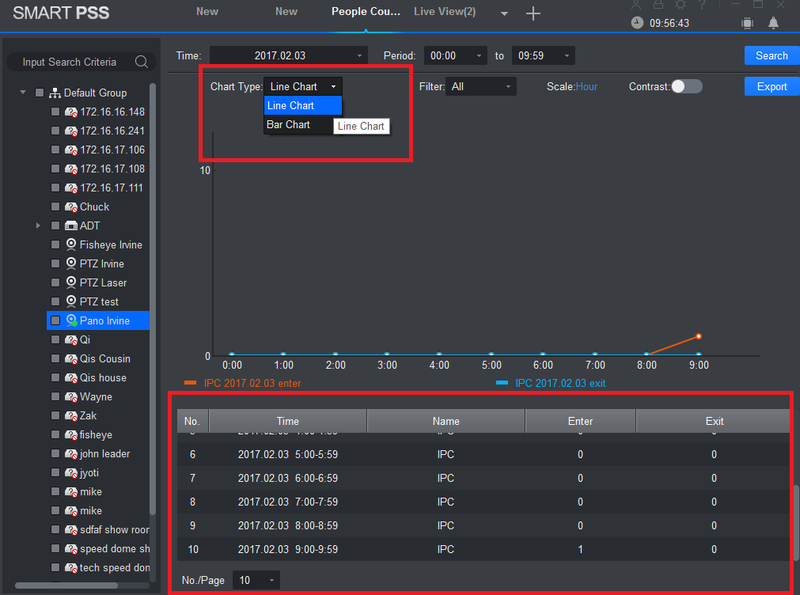Open the settings gear icon
Image resolution: width=800 pixels, height=595 pixels.
(x=681, y=5)
